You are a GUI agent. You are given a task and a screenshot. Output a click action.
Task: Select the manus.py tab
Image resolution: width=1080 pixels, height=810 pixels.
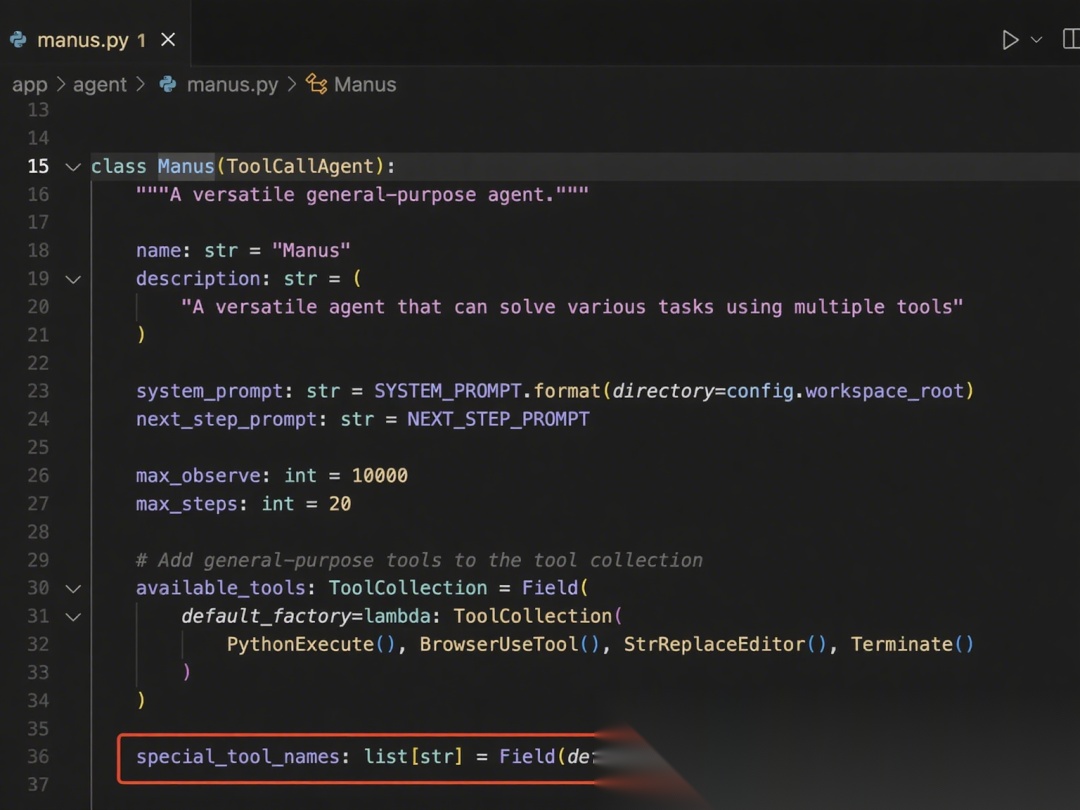click(95, 40)
